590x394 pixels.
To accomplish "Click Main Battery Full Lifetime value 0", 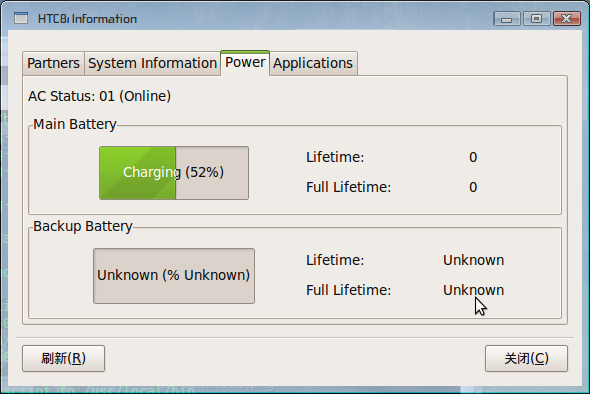I will [473, 187].
